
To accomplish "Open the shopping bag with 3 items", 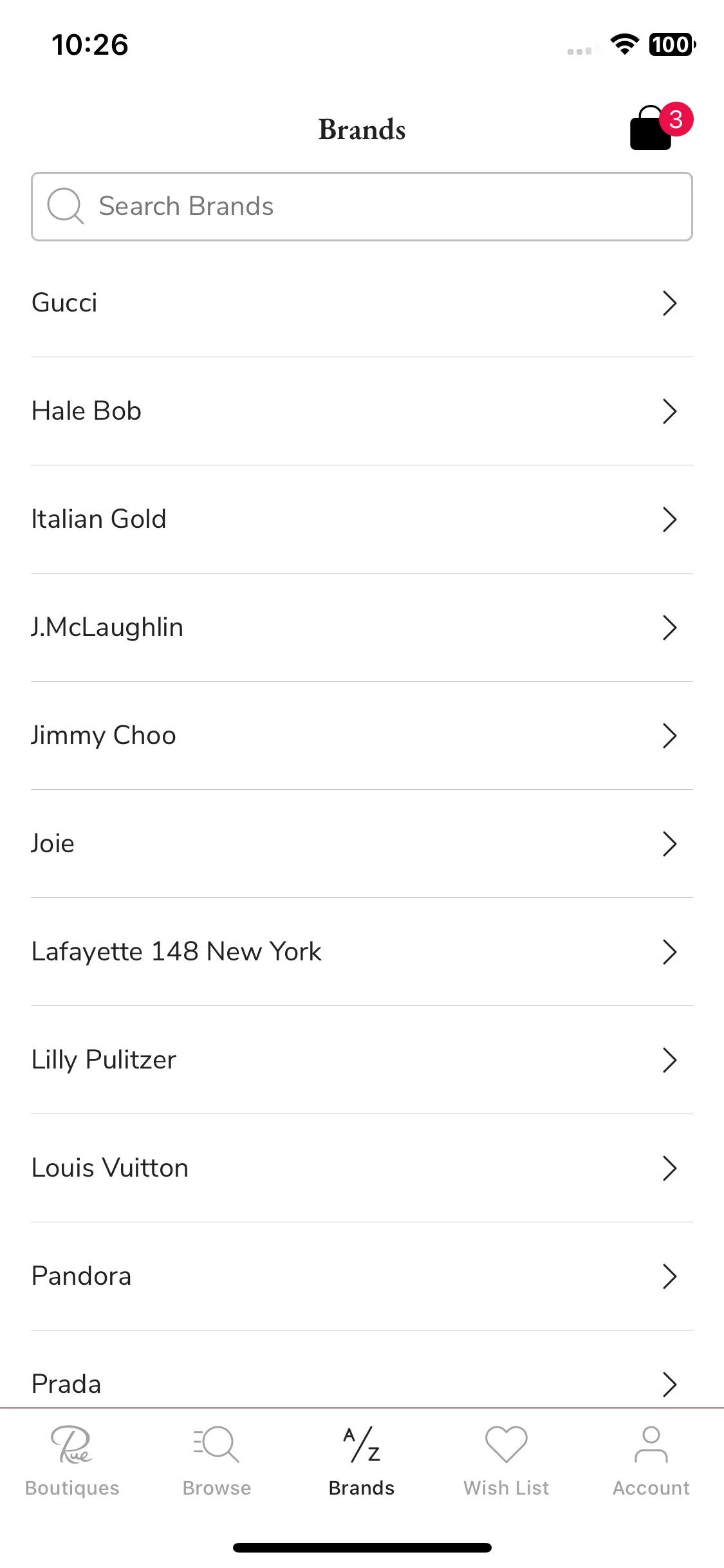I will point(651,128).
